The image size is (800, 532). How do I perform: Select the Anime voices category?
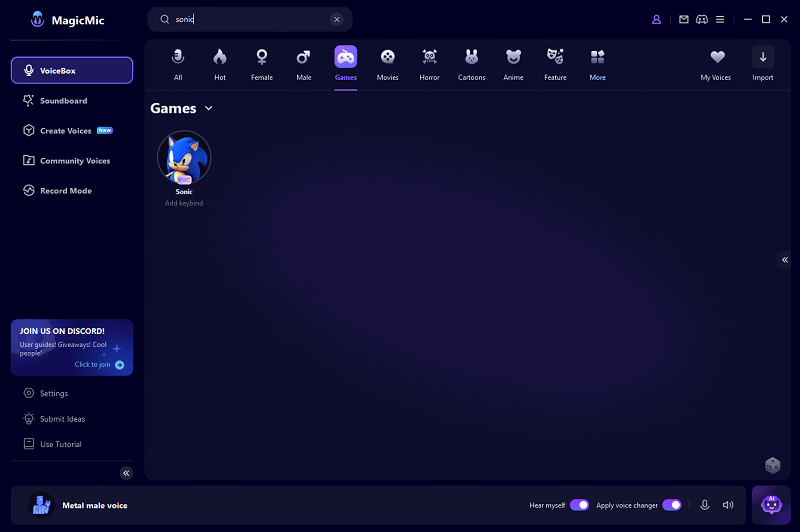(x=513, y=64)
